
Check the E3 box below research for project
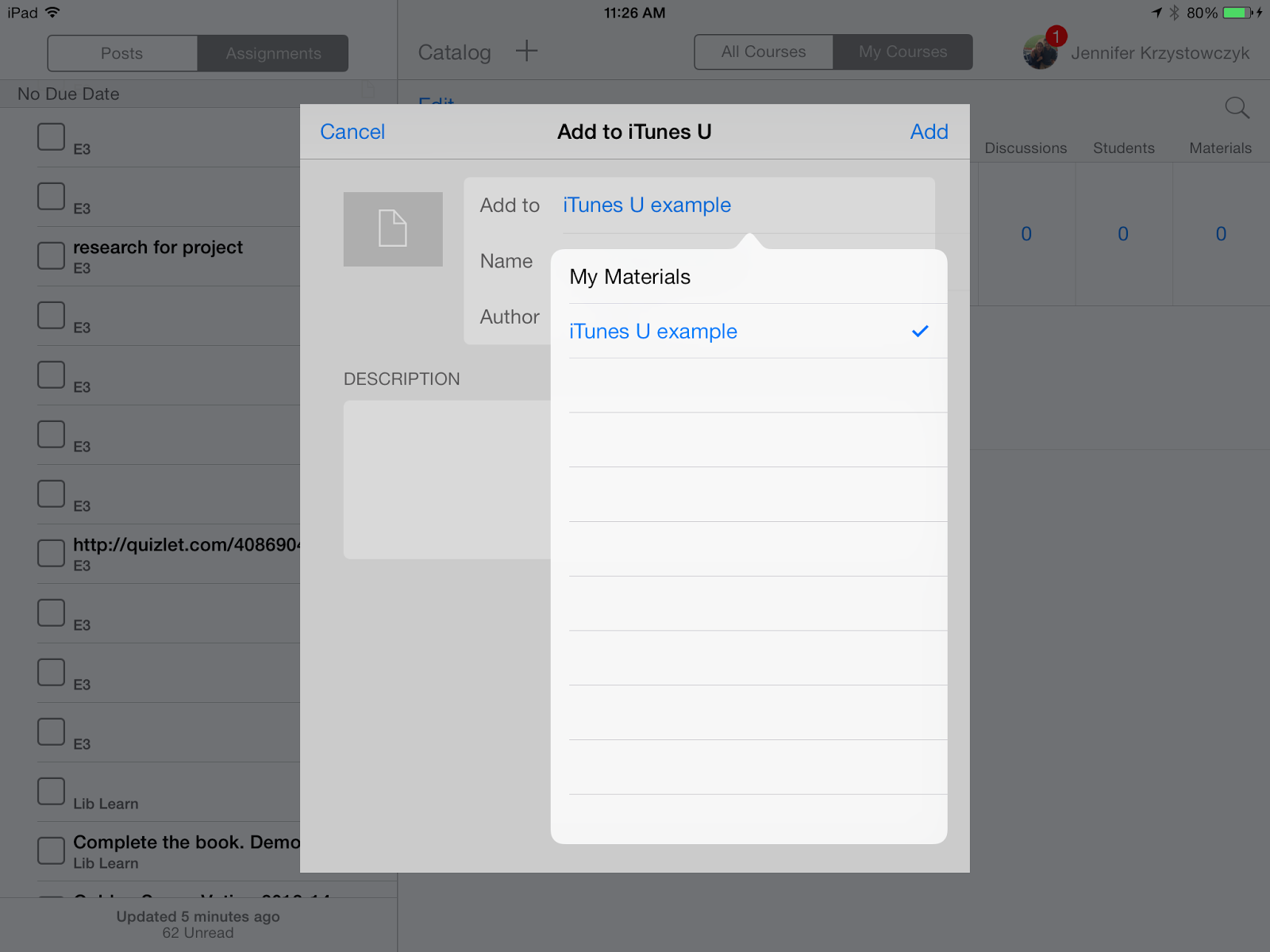tap(52, 315)
